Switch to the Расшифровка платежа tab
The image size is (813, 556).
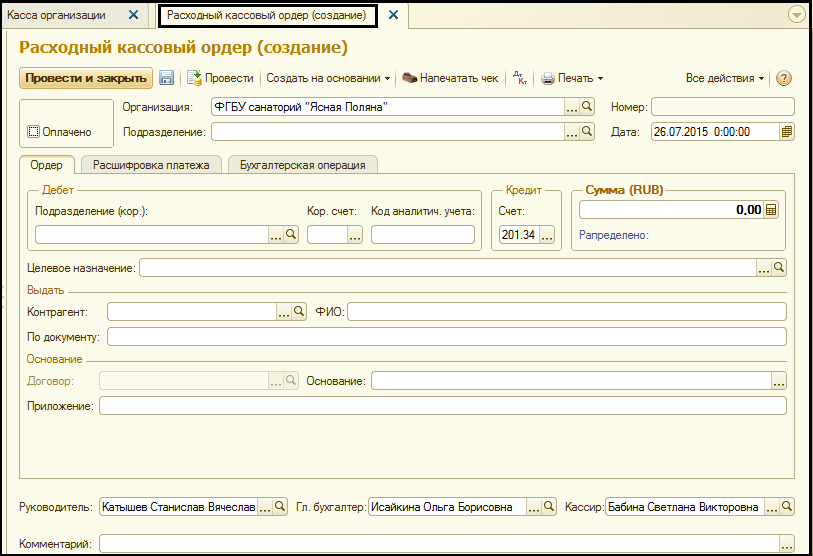click(151, 165)
